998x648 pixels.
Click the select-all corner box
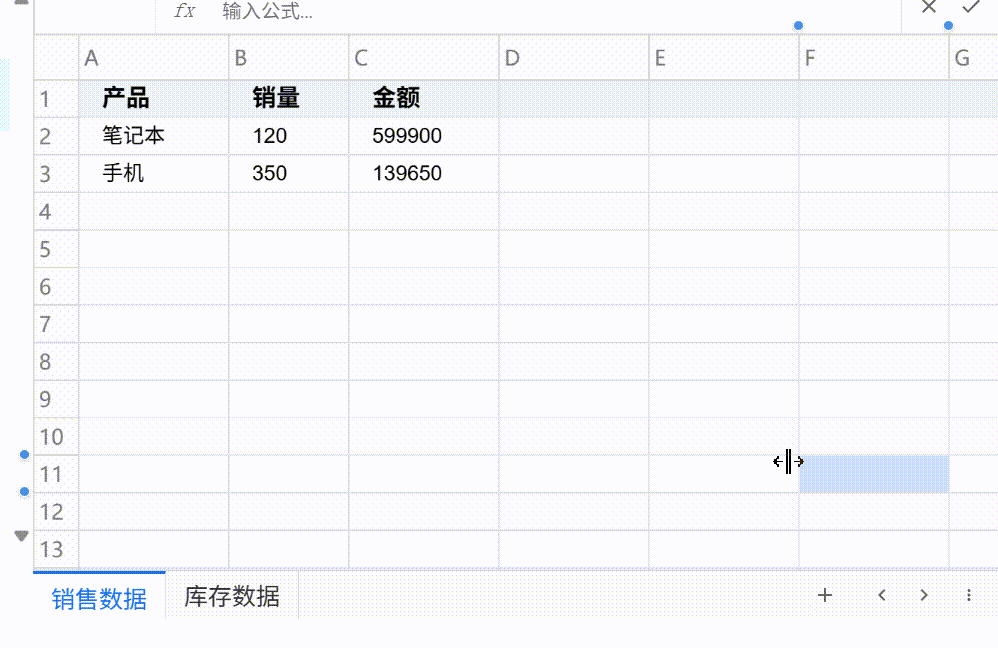tap(56, 58)
